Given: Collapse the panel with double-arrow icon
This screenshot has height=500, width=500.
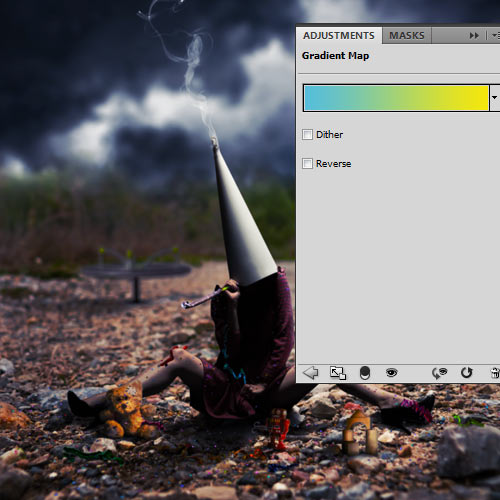Looking at the screenshot, I should (474, 35).
